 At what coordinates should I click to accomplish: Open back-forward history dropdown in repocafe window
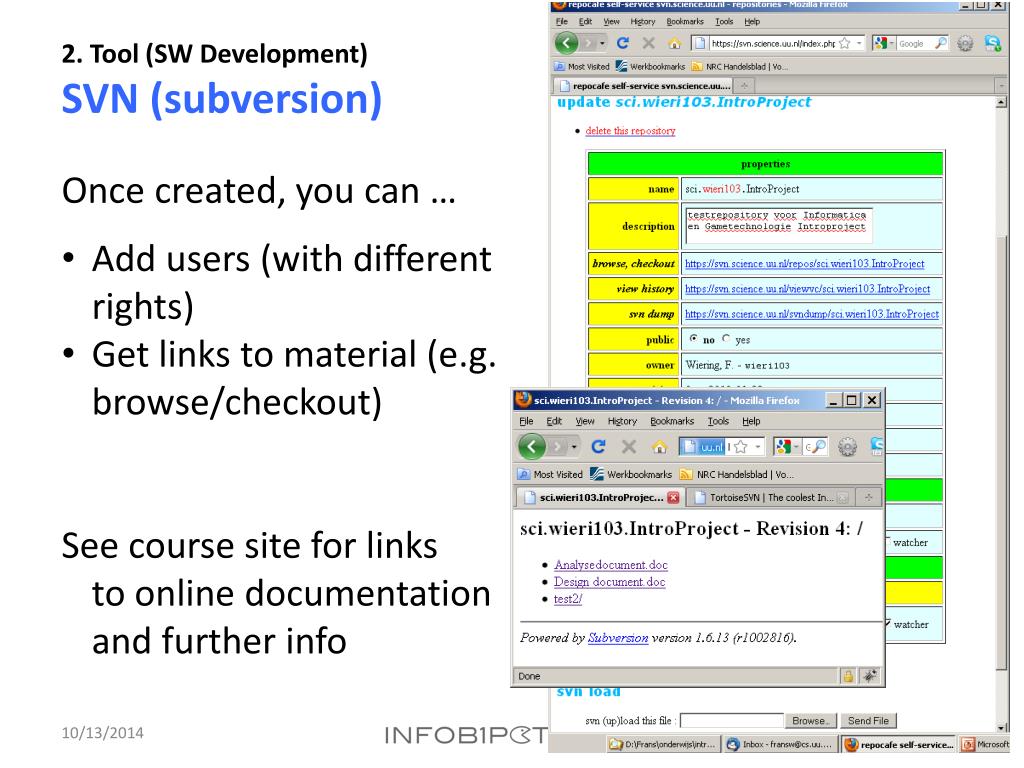[601, 43]
